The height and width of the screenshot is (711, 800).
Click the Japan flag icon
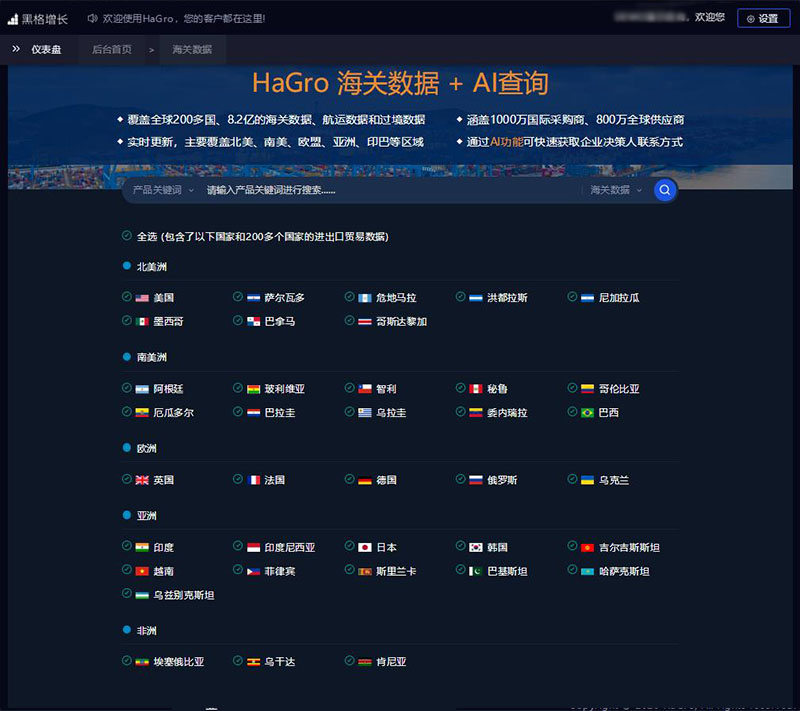click(365, 548)
